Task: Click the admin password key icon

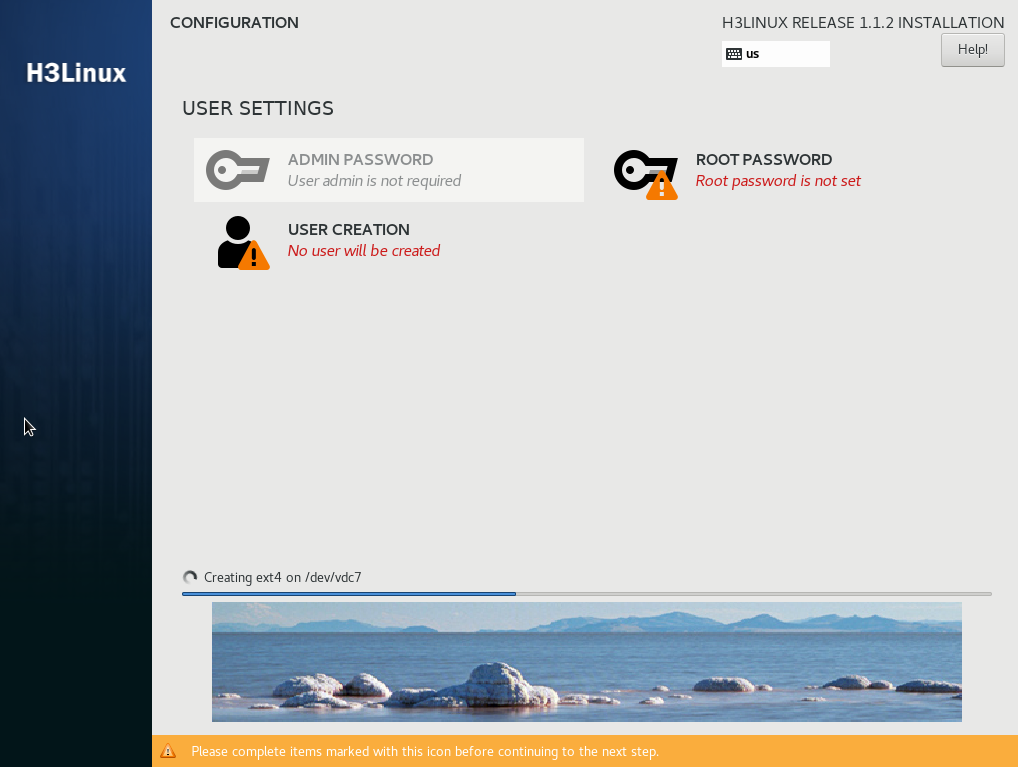Action: click(x=238, y=170)
